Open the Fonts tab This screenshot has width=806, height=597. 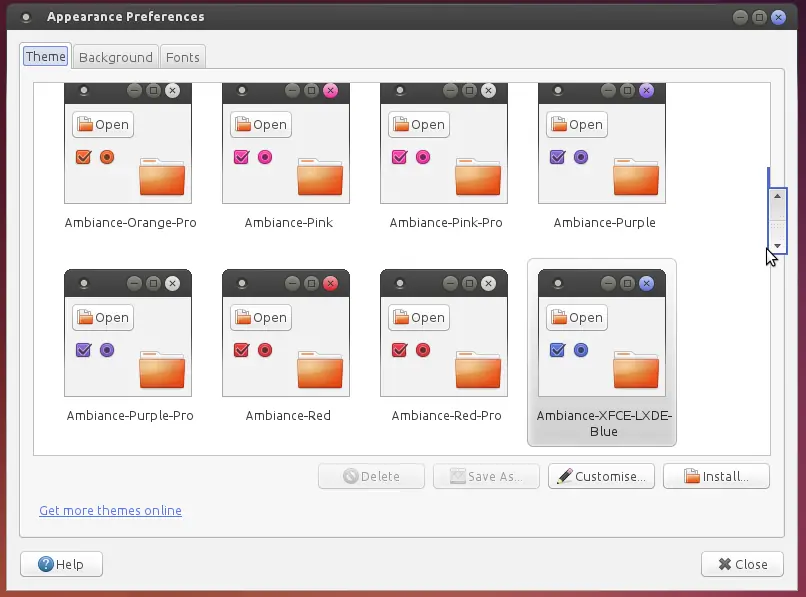pyautogui.click(x=182, y=57)
